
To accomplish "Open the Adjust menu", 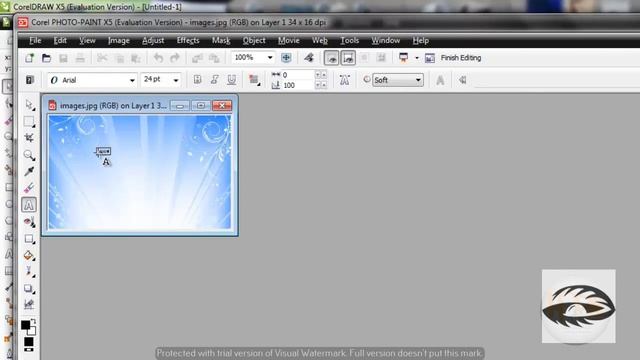I will click(153, 40).
